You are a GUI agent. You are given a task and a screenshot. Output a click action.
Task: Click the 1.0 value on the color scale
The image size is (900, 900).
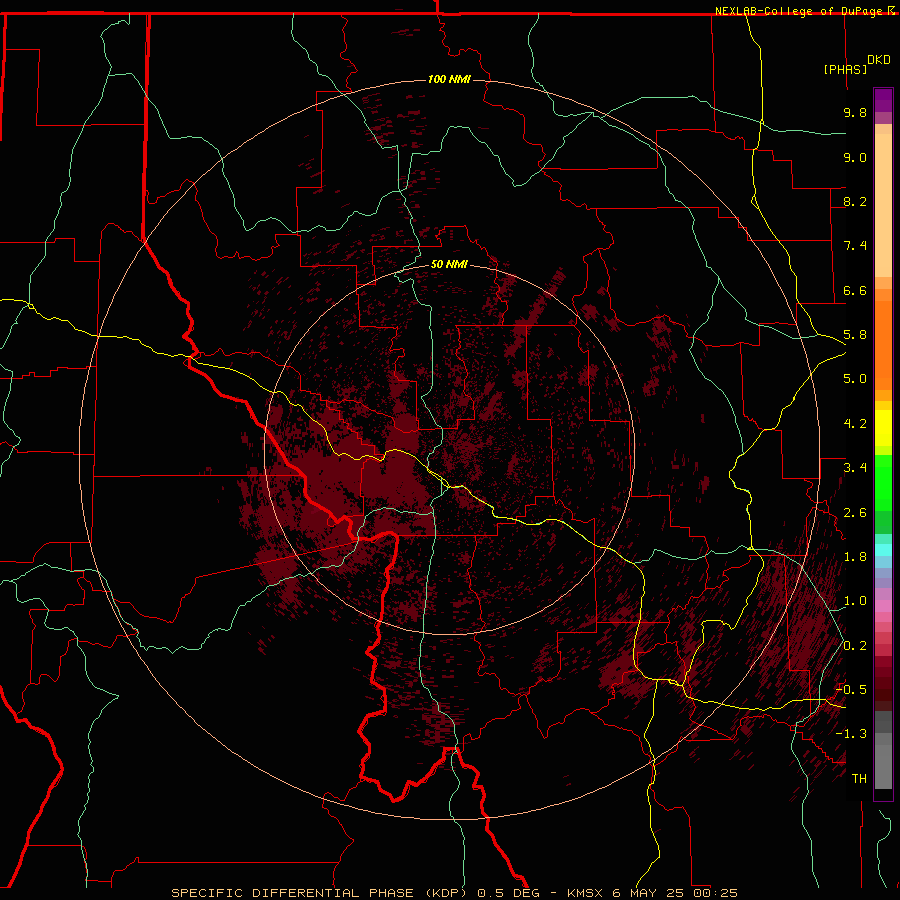tap(855, 601)
